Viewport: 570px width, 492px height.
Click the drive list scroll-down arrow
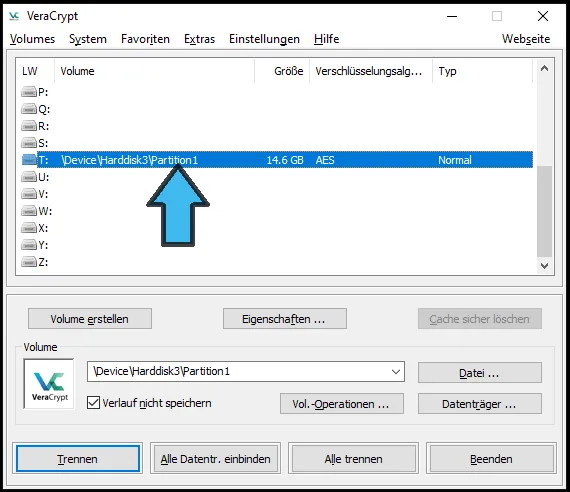[544, 265]
